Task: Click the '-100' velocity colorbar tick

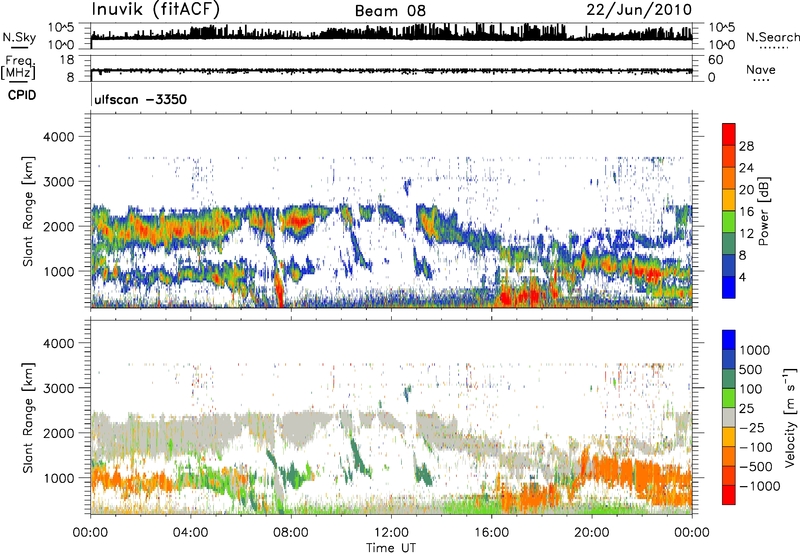Action: (755, 447)
